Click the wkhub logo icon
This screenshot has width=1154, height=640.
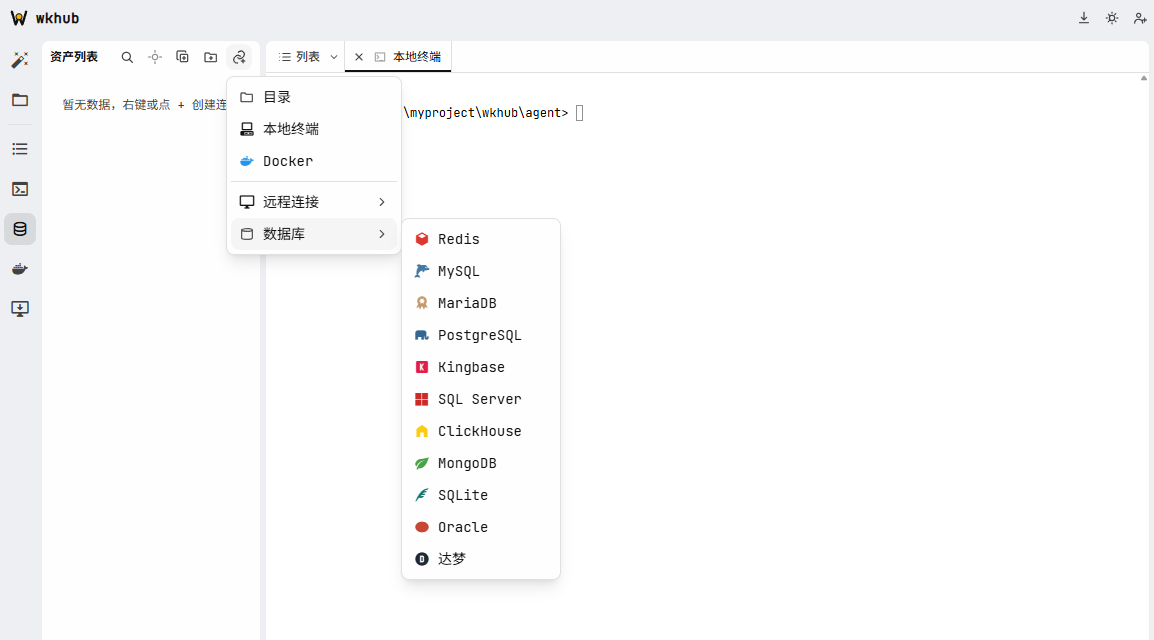tap(18, 18)
